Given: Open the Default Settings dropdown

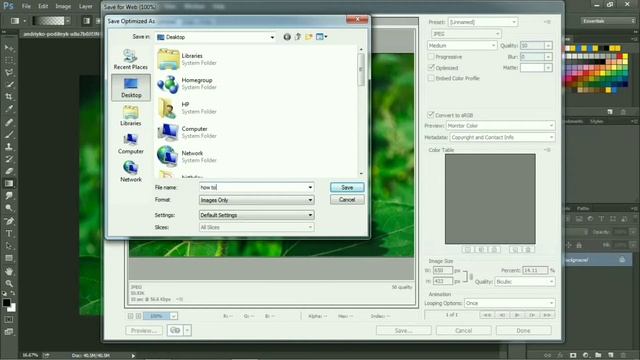Looking at the screenshot, I should [256, 215].
